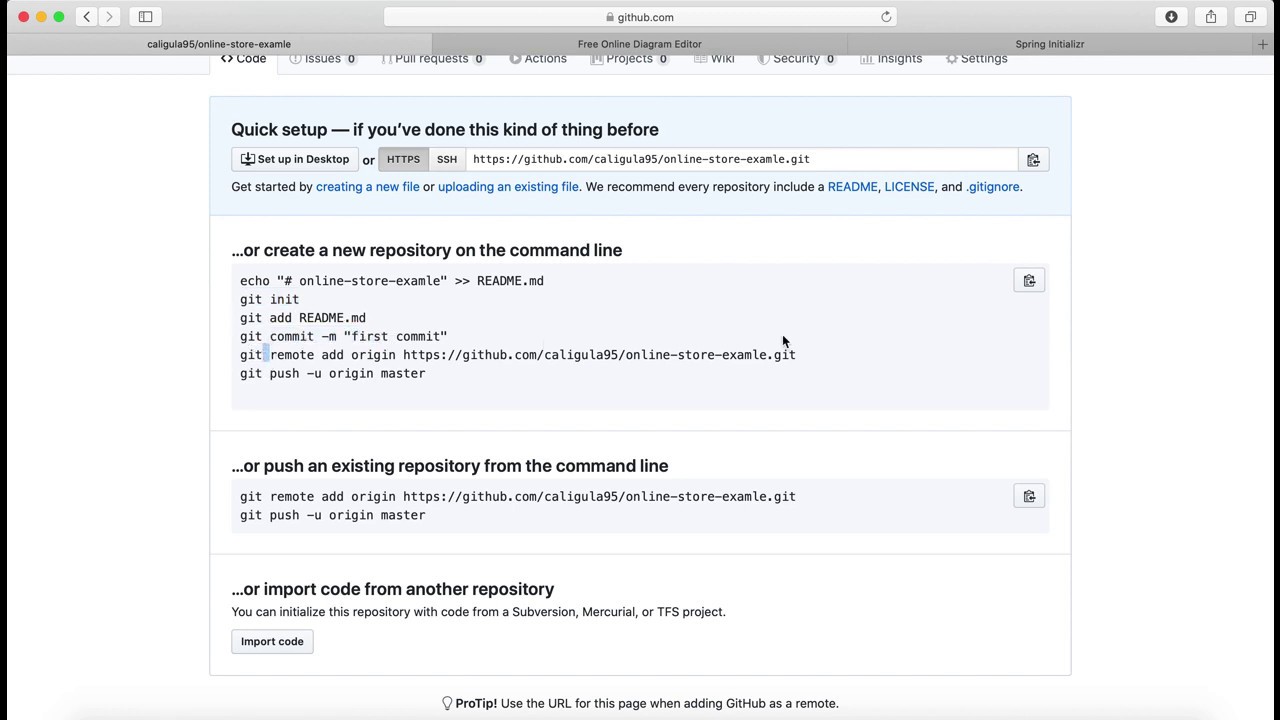The width and height of the screenshot is (1280, 720).
Task: Open Safari downloads list
Action: (x=1171, y=16)
